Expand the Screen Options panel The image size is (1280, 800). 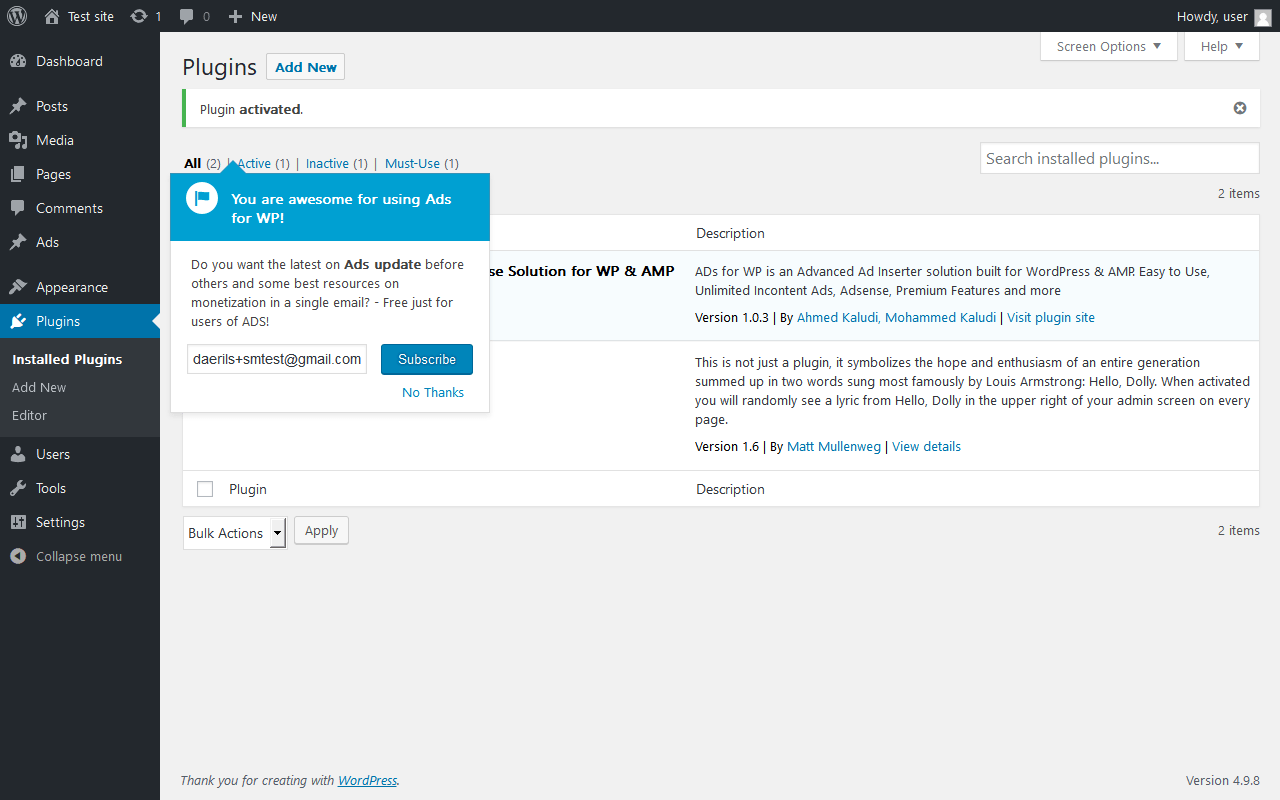point(1108,46)
